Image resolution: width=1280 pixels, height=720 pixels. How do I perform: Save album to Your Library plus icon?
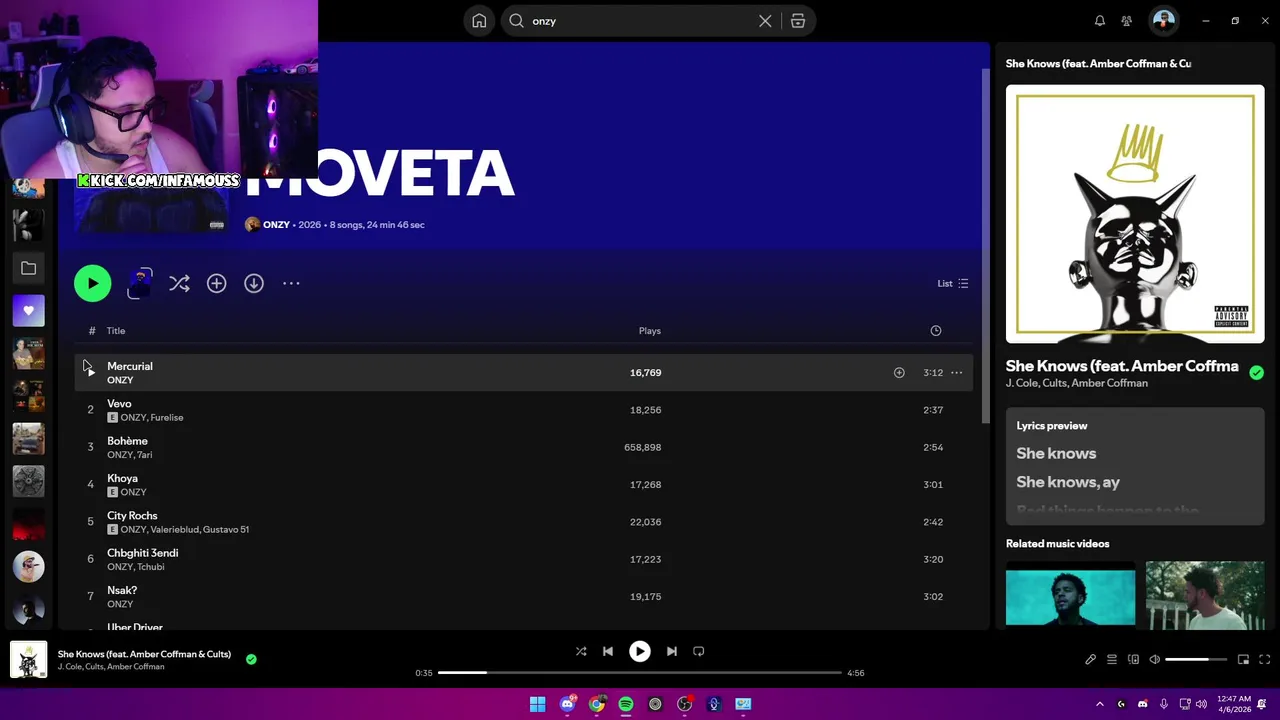(216, 284)
